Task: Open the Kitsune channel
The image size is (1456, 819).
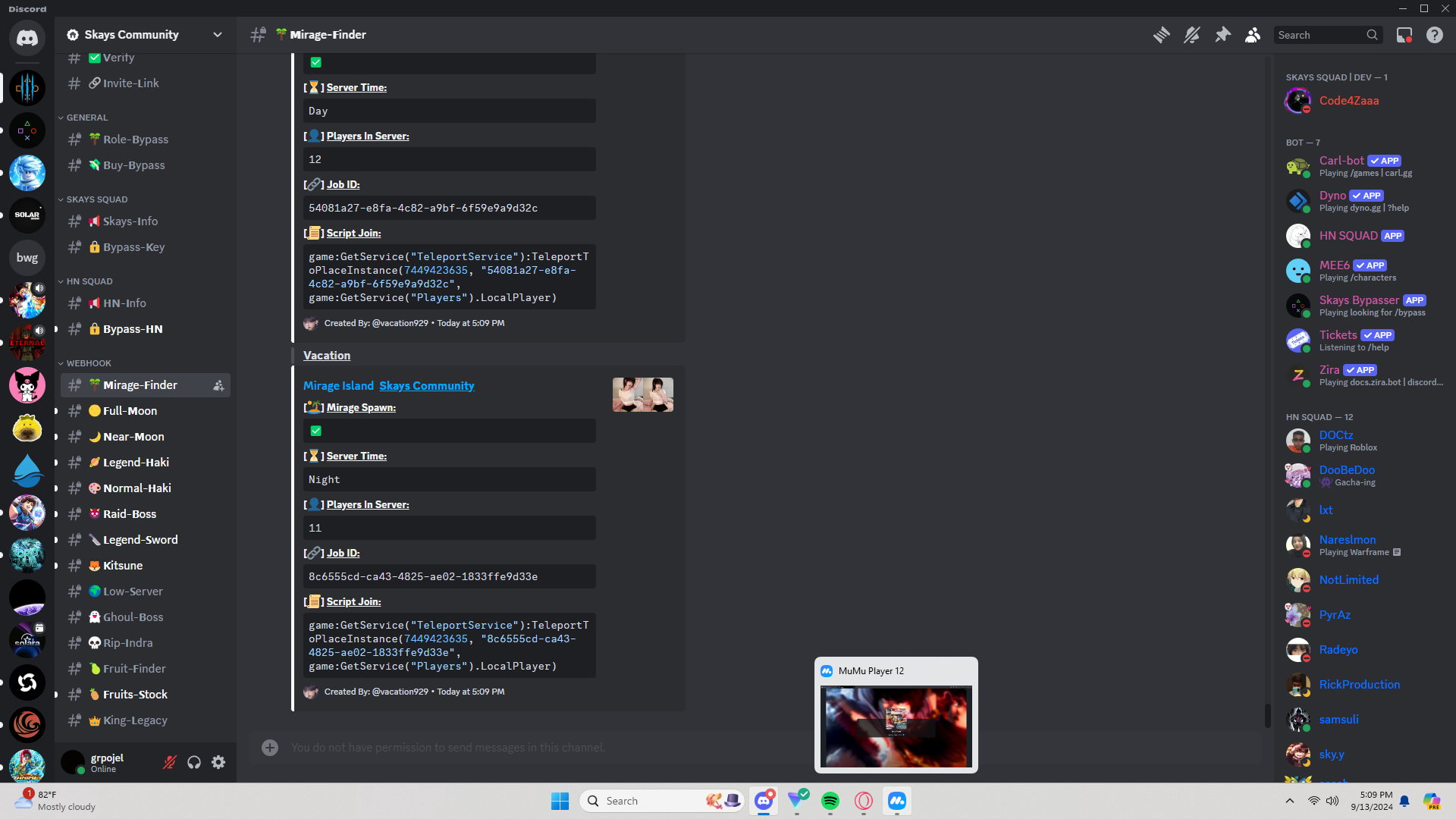Action: click(146, 566)
